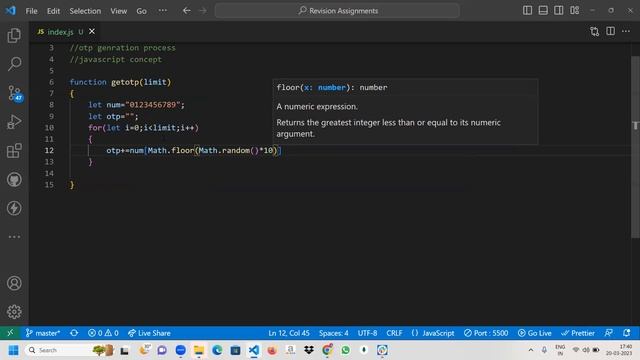640x360 pixels.
Task: Open the editor More Actions menu
Action: 626,31
